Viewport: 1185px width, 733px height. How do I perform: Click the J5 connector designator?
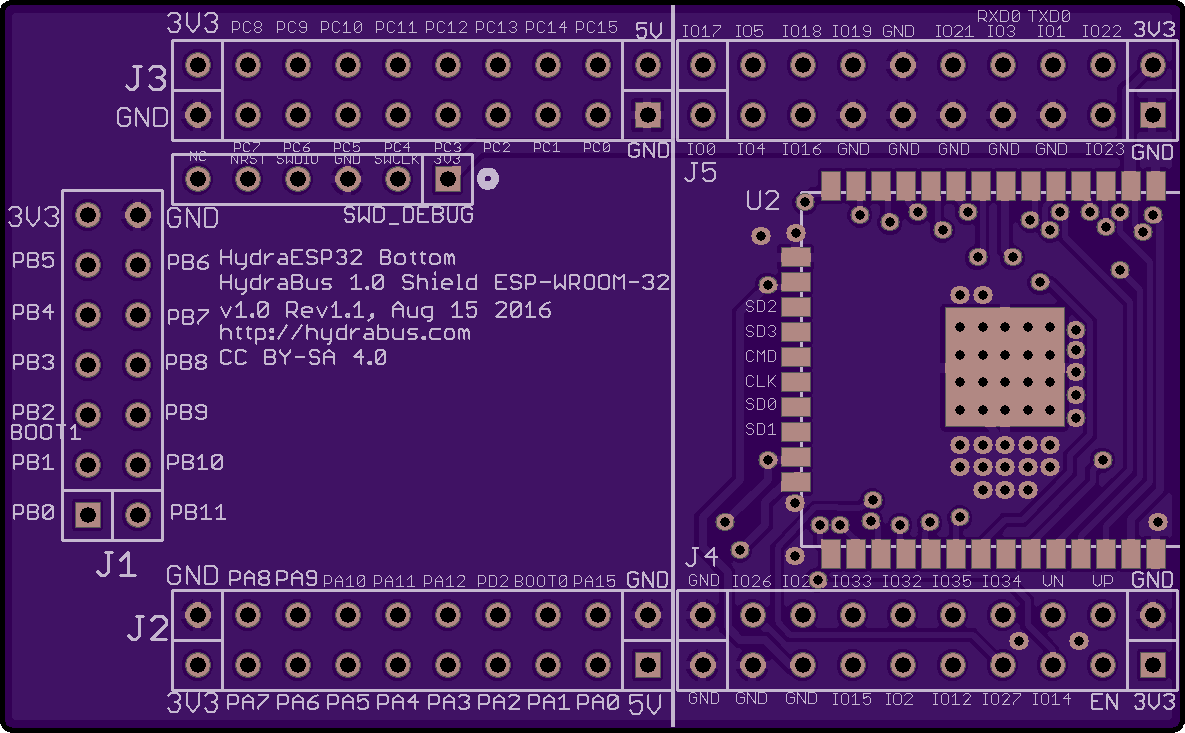pyautogui.click(x=700, y=172)
